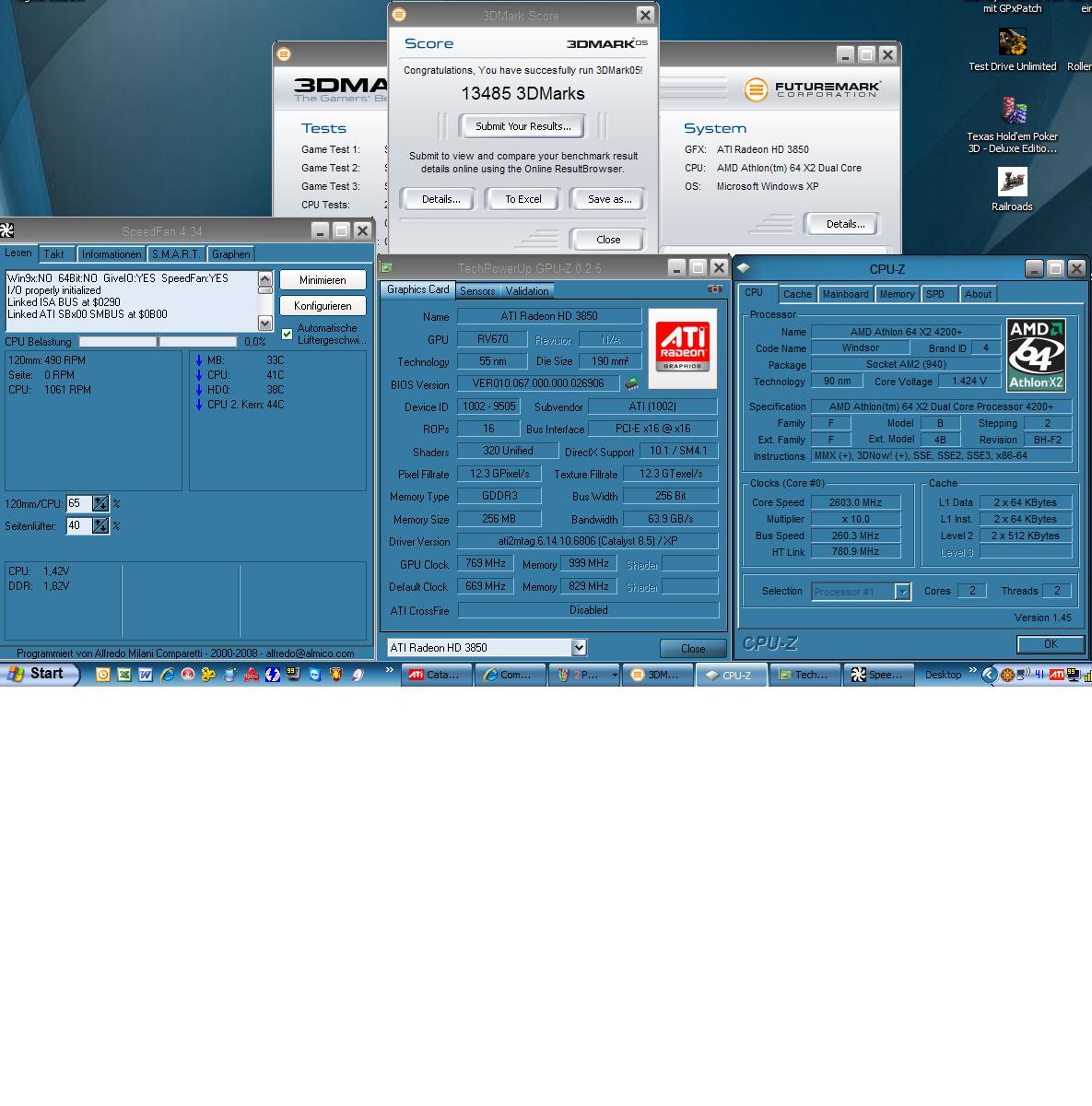The width and height of the screenshot is (1092, 1106).
Task: Click Save as button in score dialog
Action: (608, 199)
